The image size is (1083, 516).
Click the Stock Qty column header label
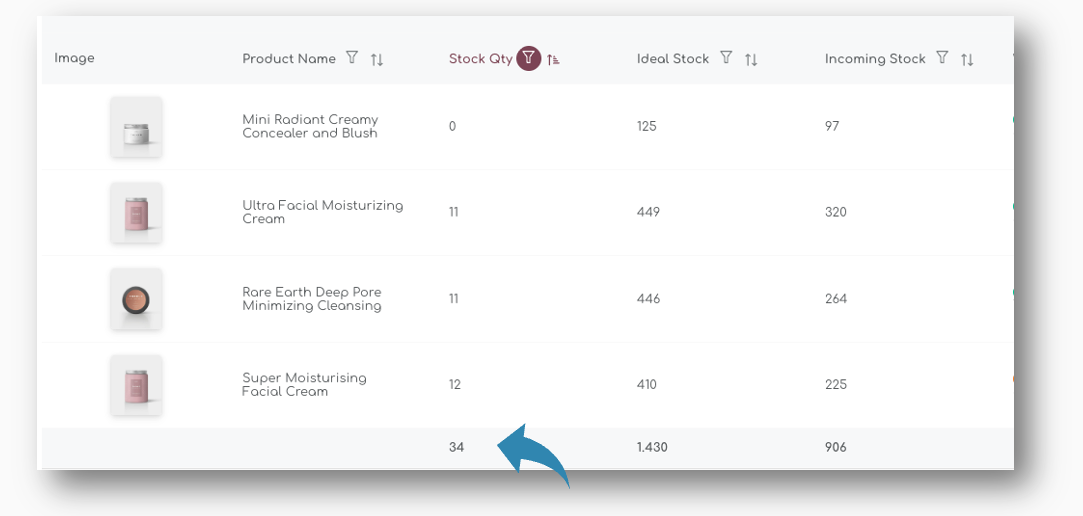coord(480,59)
